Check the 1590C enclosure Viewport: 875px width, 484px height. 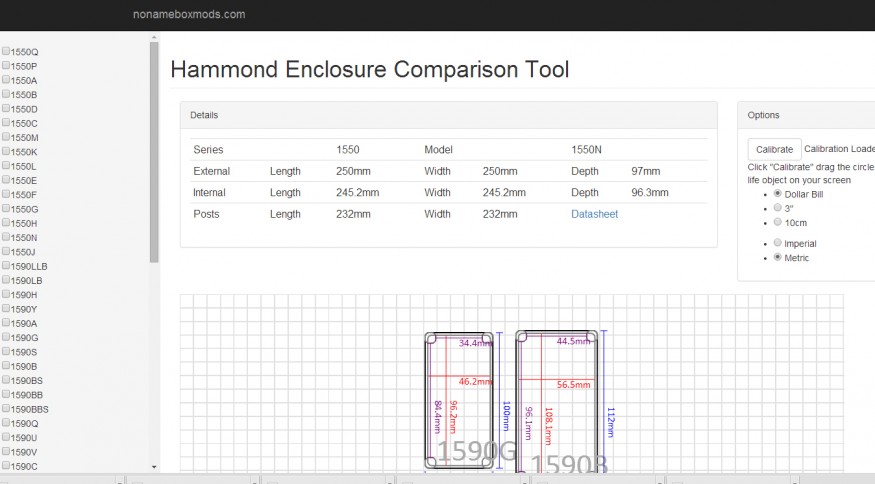pos(6,466)
